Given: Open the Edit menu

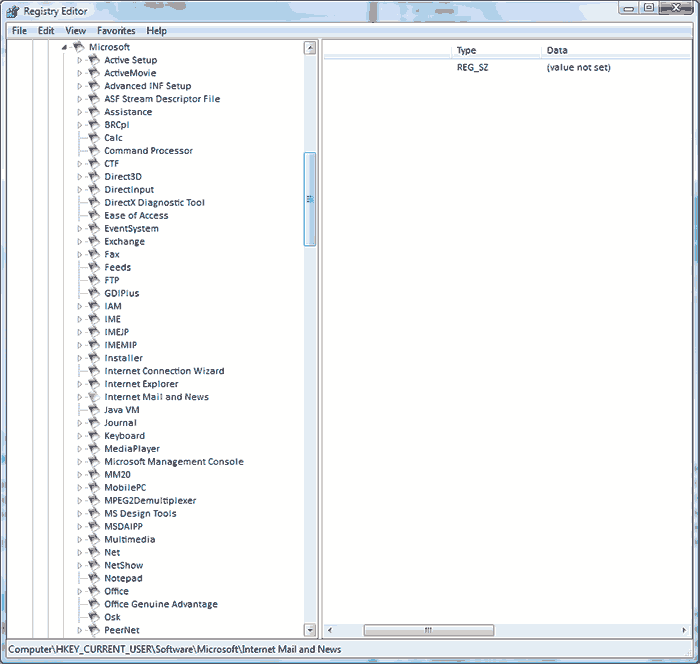Looking at the screenshot, I should pos(46,31).
